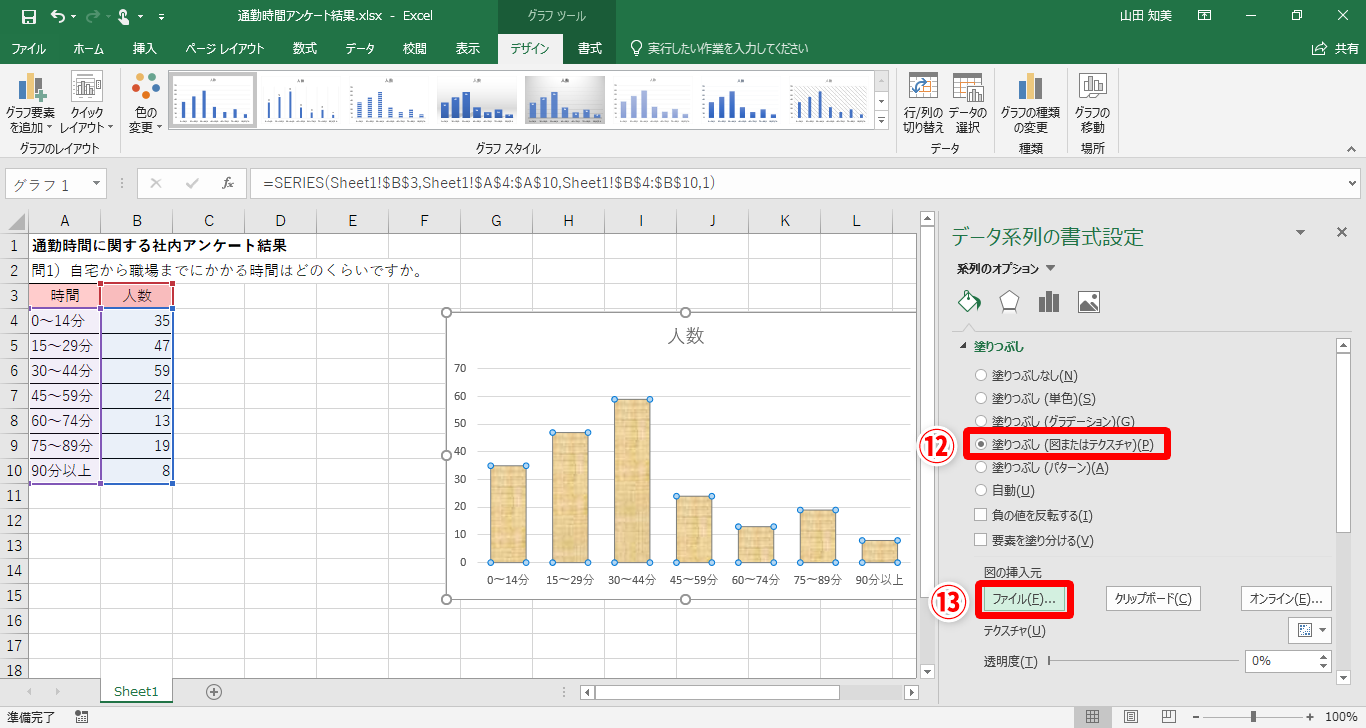
Task: Switch to the 挿入 tab
Action: [145, 48]
